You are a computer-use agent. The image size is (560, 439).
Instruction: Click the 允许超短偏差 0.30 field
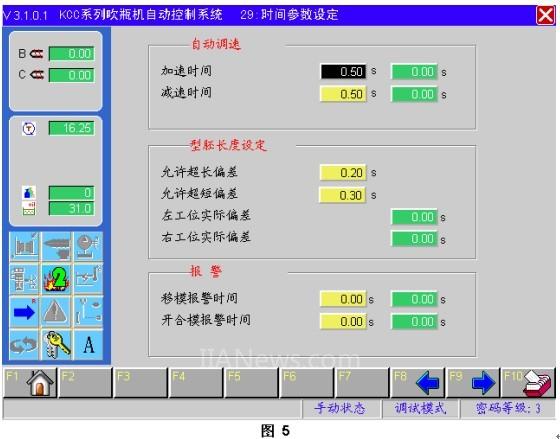tap(343, 195)
